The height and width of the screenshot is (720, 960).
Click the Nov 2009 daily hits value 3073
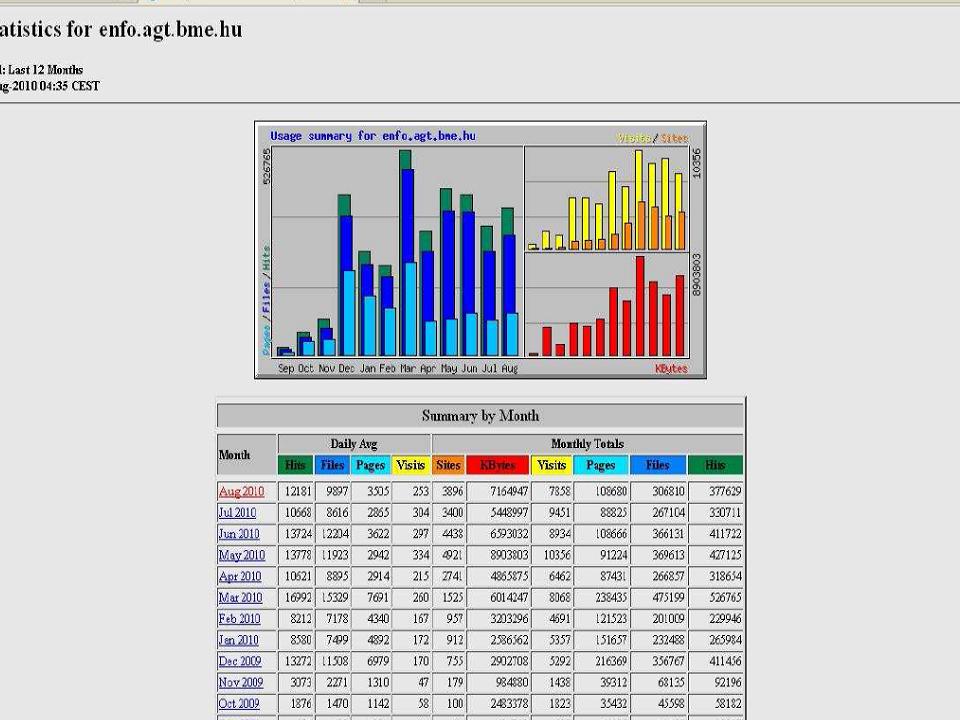(x=301, y=682)
